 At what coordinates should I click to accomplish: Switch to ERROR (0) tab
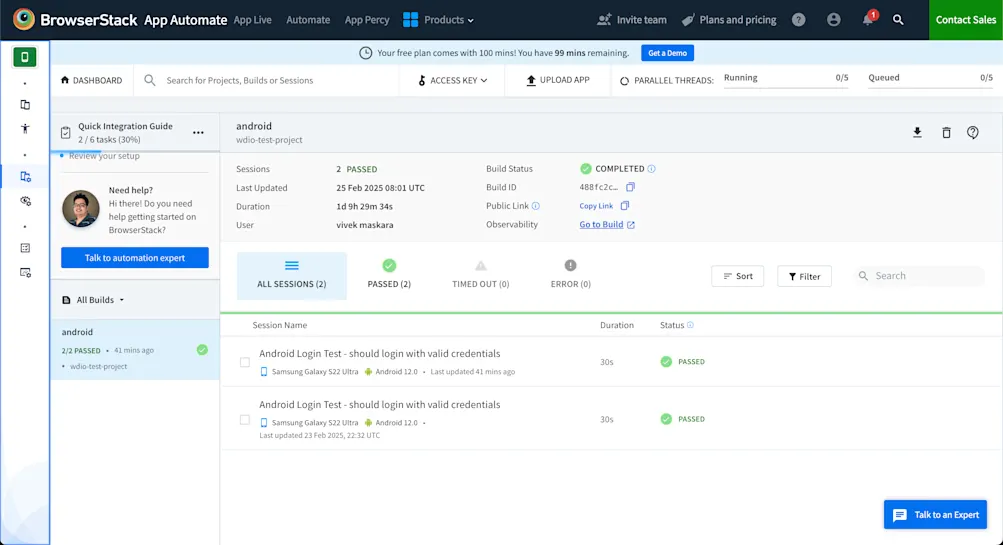click(571, 276)
